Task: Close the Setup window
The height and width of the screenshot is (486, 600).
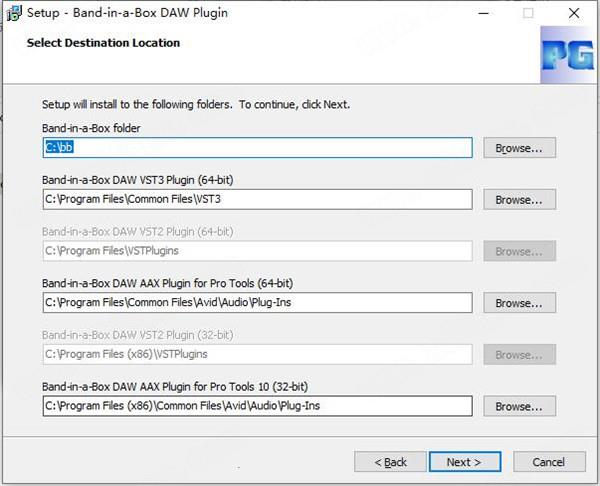Action: pyautogui.click(x=574, y=13)
